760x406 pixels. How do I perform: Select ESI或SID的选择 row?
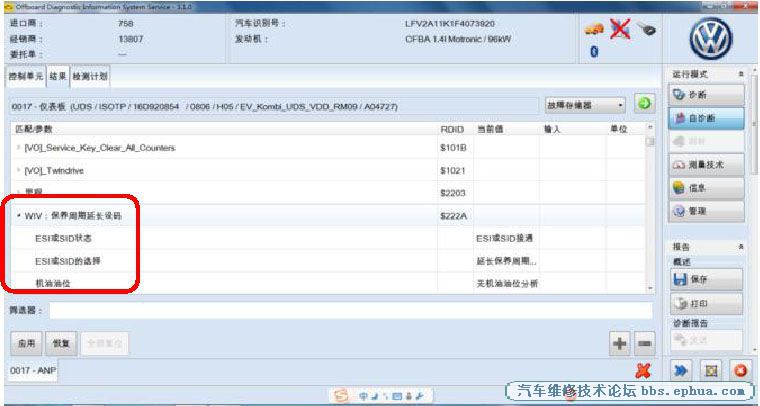(x=328, y=261)
